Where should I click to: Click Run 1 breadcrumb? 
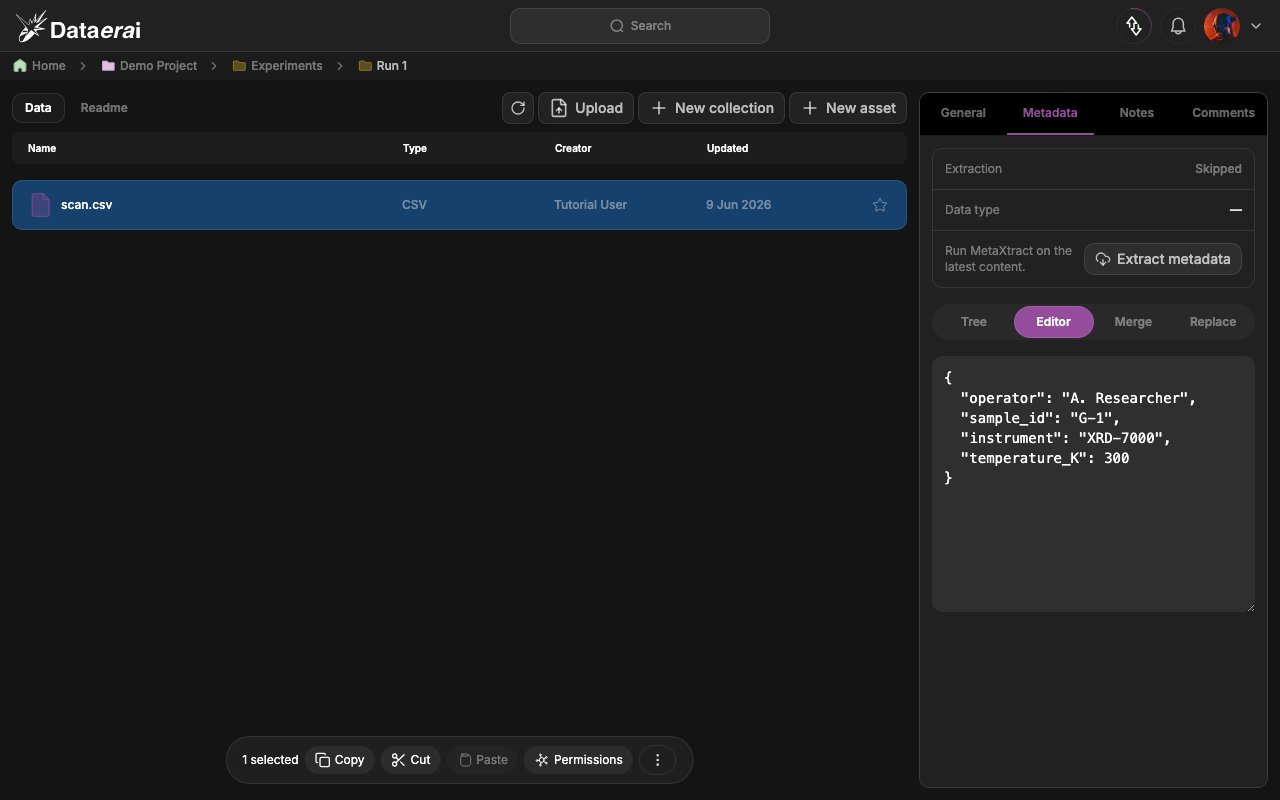click(x=392, y=66)
